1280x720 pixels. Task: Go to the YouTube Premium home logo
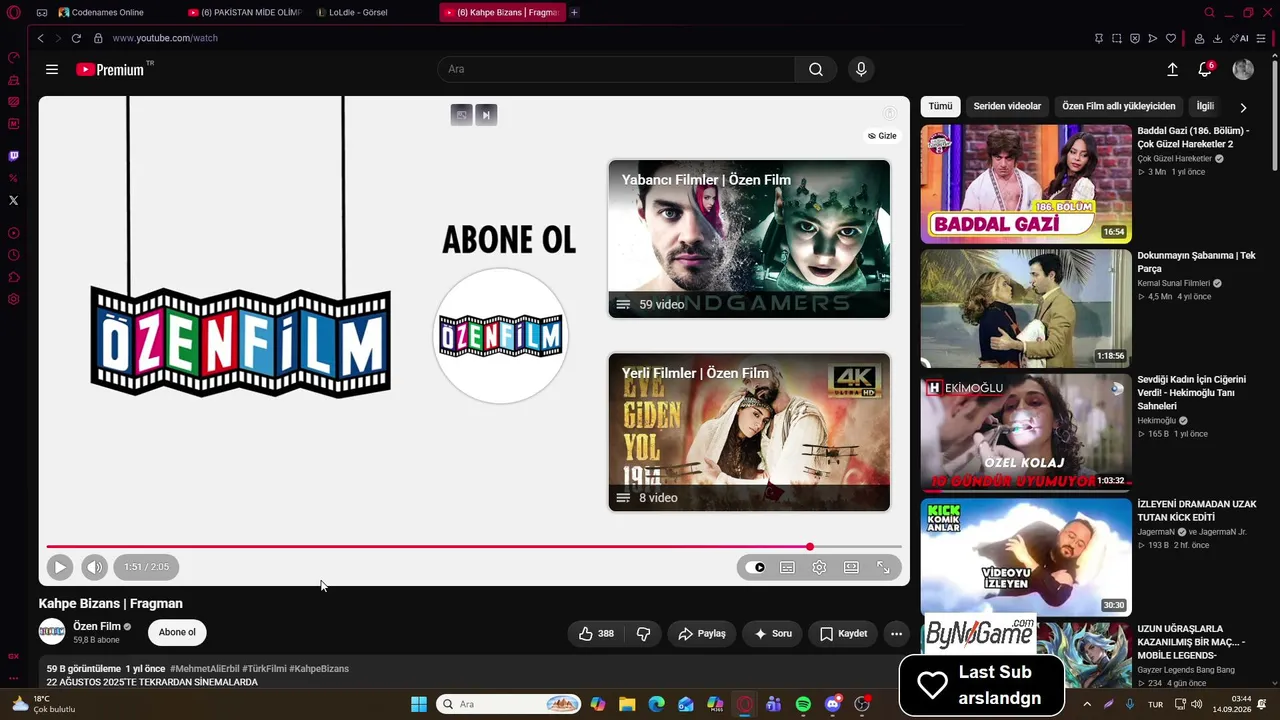(x=110, y=70)
